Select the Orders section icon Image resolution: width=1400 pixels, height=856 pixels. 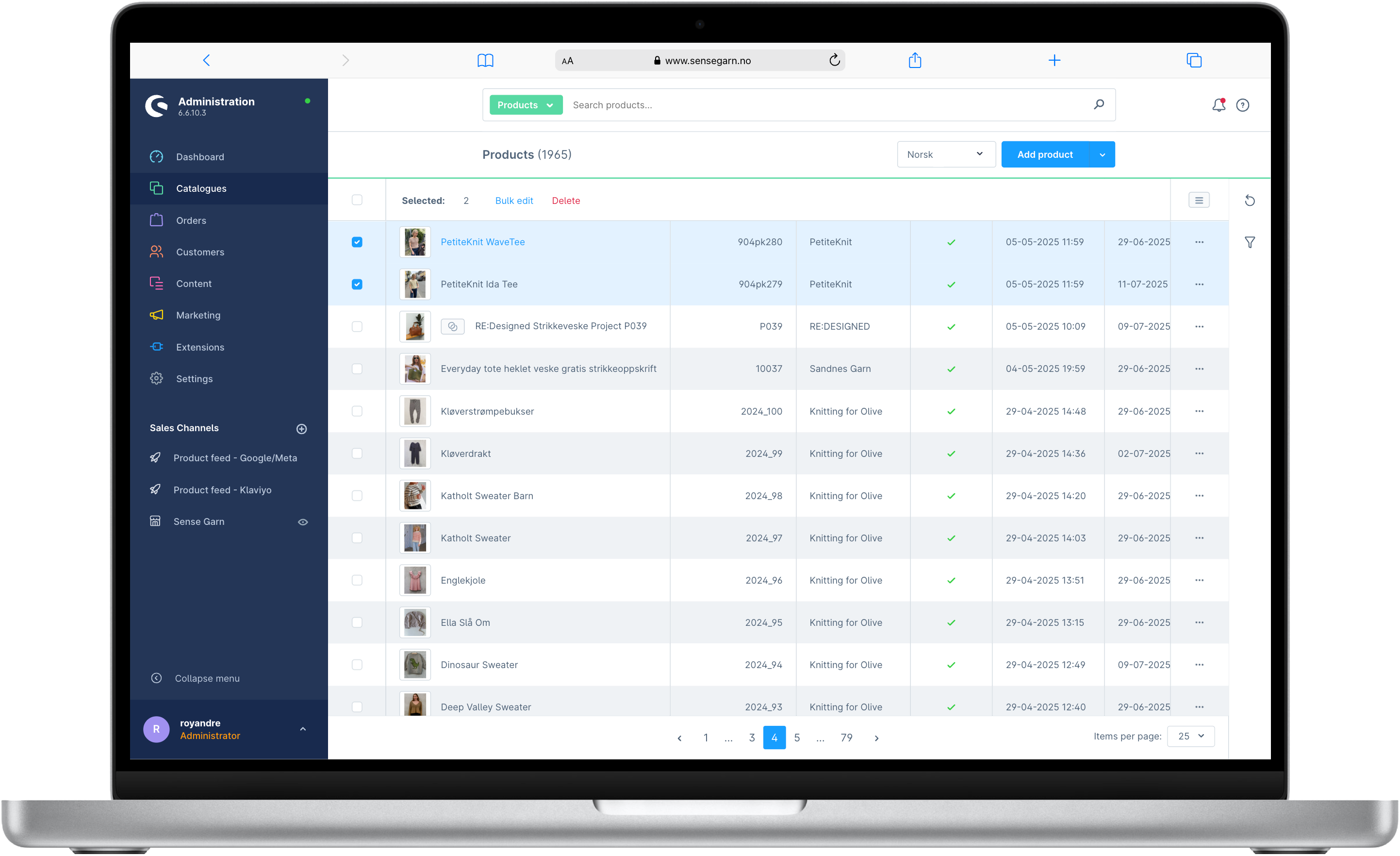[x=156, y=220]
